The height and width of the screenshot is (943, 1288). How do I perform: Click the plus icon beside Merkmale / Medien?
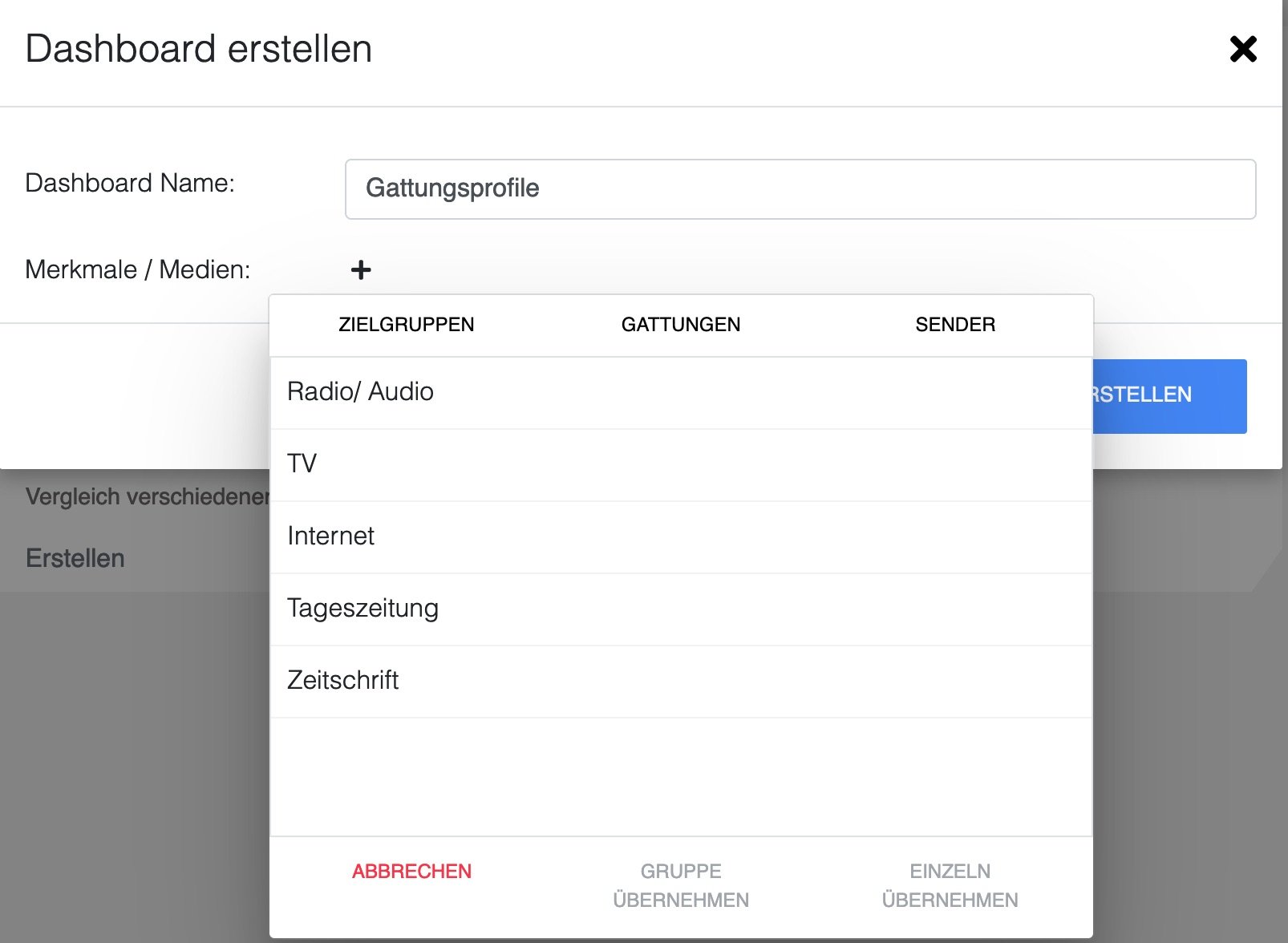point(361,270)
